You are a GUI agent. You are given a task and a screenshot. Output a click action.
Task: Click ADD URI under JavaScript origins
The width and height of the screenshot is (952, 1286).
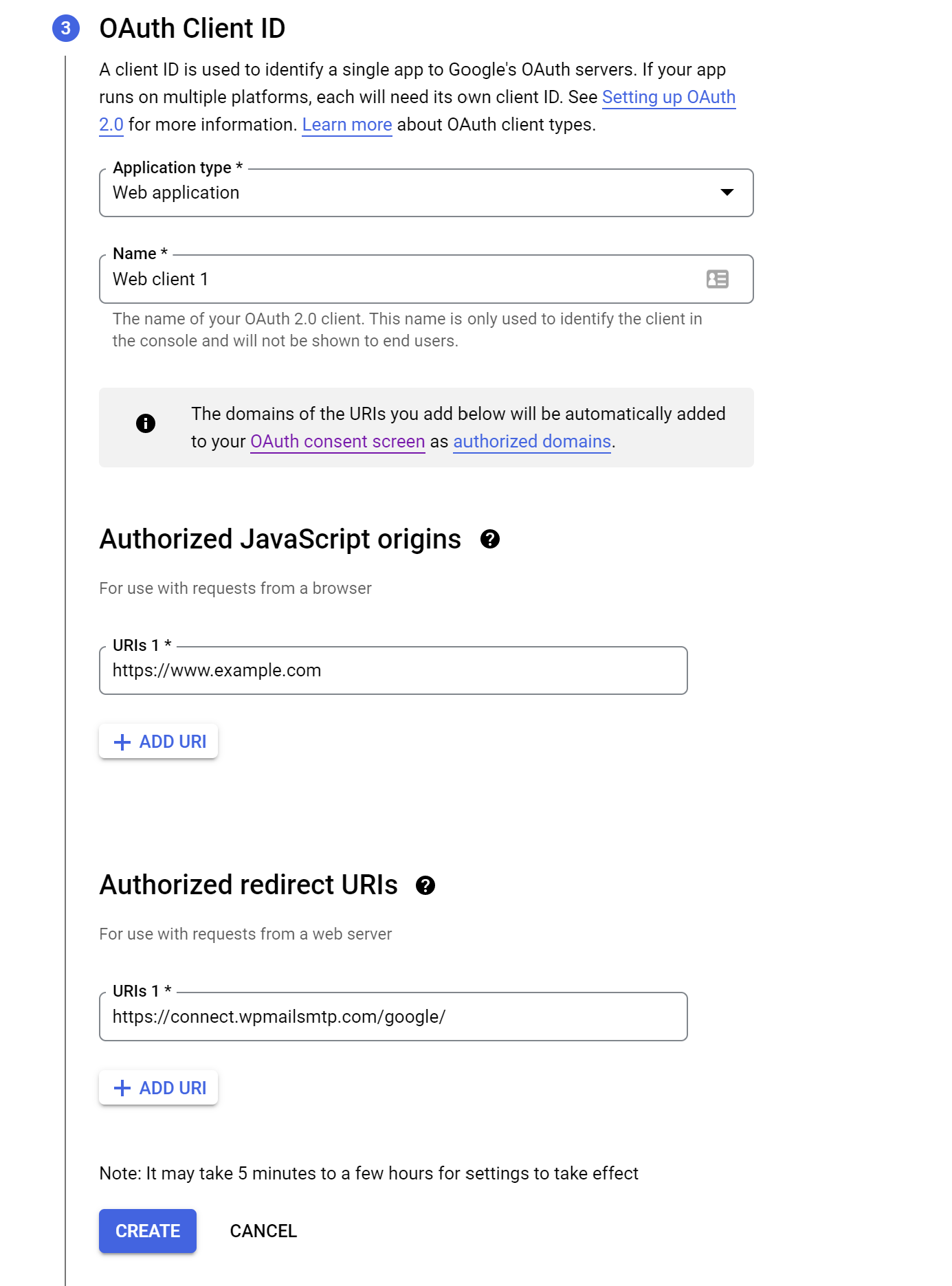159,742
